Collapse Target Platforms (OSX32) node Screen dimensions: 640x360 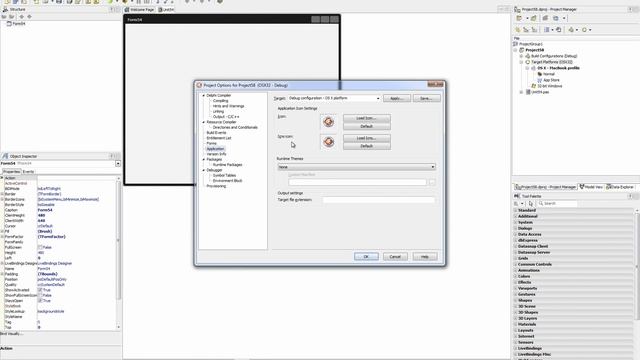click(521, 62)
